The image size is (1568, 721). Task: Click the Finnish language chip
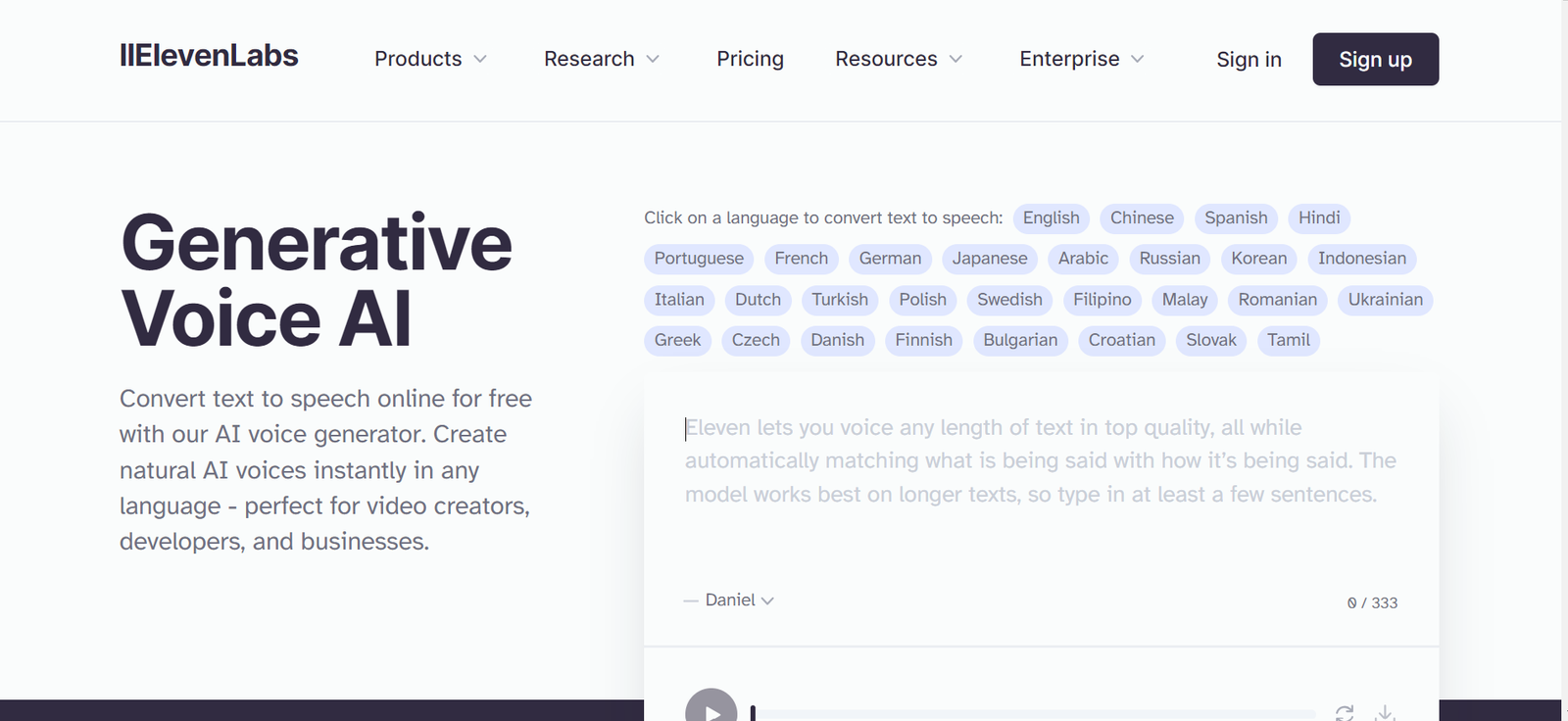point(923,340)
